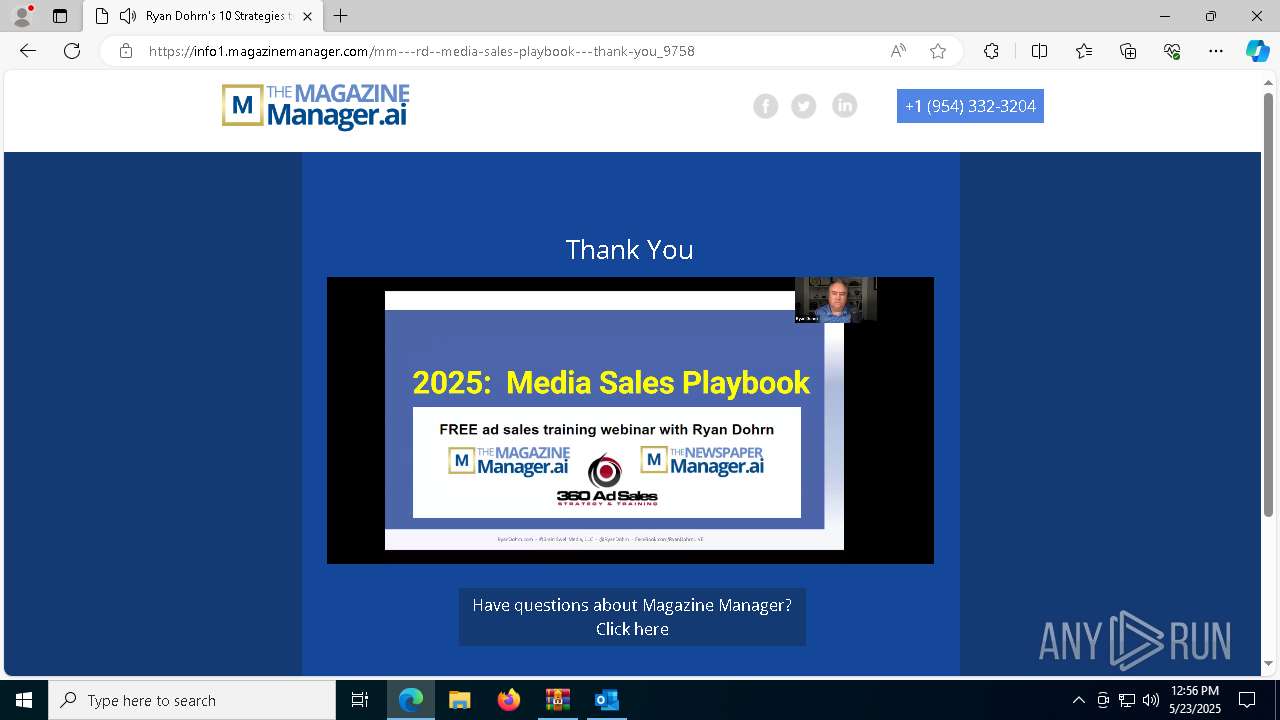Open the Copilot sidebar
Screen dimensions: 1280x720
click(x=1257, y=51)
